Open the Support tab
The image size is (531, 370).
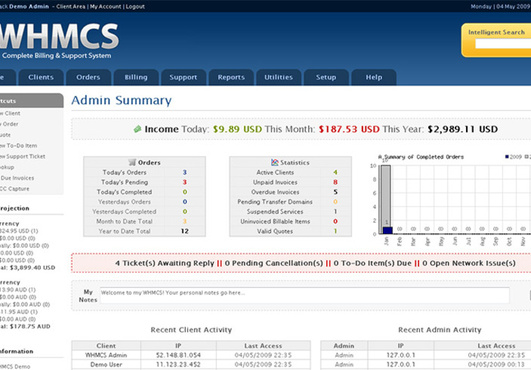(184, 77)
